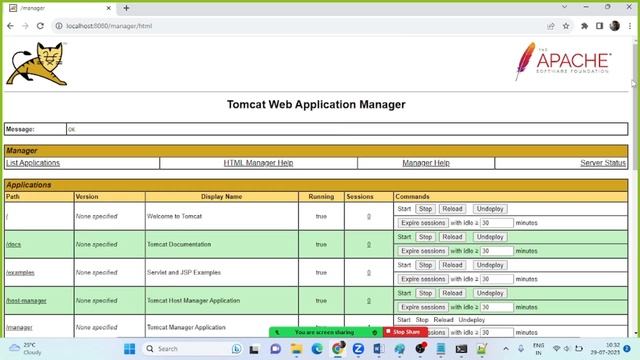Open the /host-manager application path
The height and width of the screenshot is (360, 640).
click(26, 301)
